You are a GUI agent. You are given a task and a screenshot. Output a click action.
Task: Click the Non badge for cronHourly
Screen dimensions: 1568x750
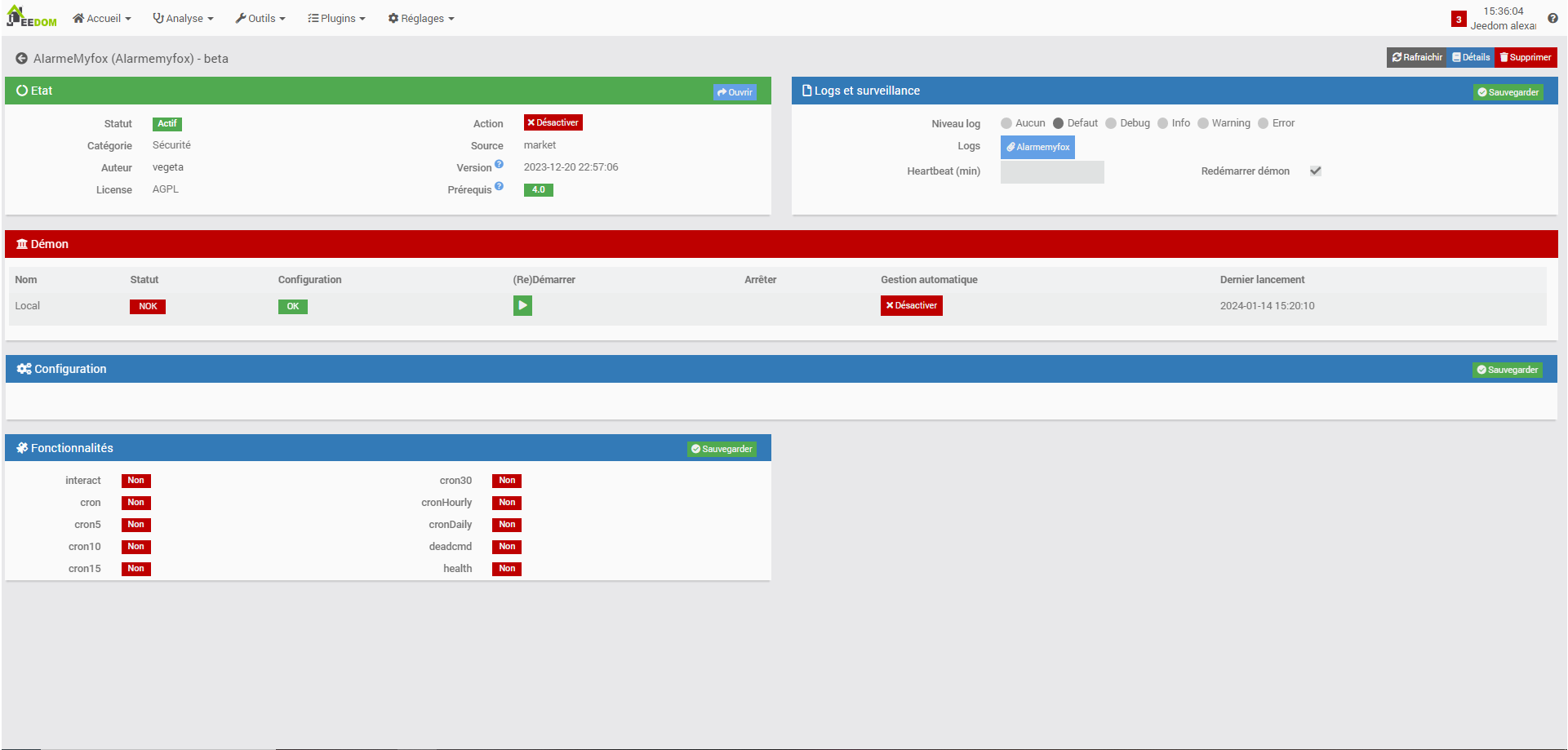coord(507,503)
